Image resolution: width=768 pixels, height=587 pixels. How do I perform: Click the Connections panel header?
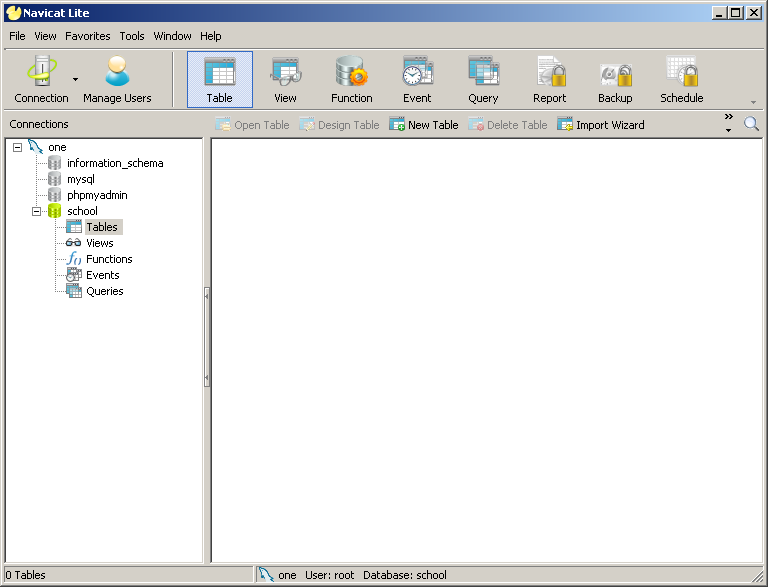tap(39, 124)
